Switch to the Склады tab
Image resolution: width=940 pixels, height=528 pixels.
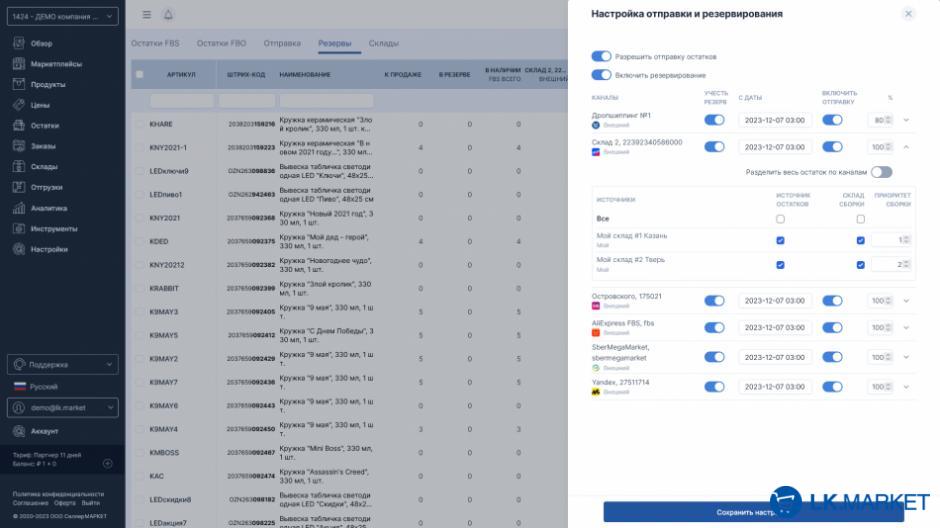[384, 43]
